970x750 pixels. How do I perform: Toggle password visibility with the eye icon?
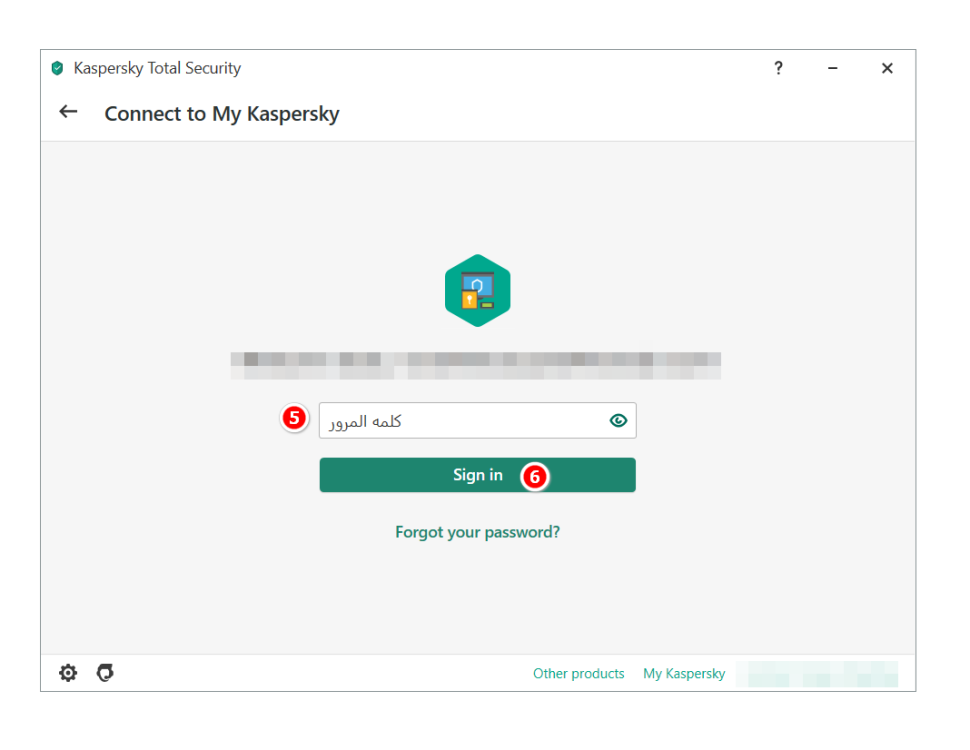[618, 421]
